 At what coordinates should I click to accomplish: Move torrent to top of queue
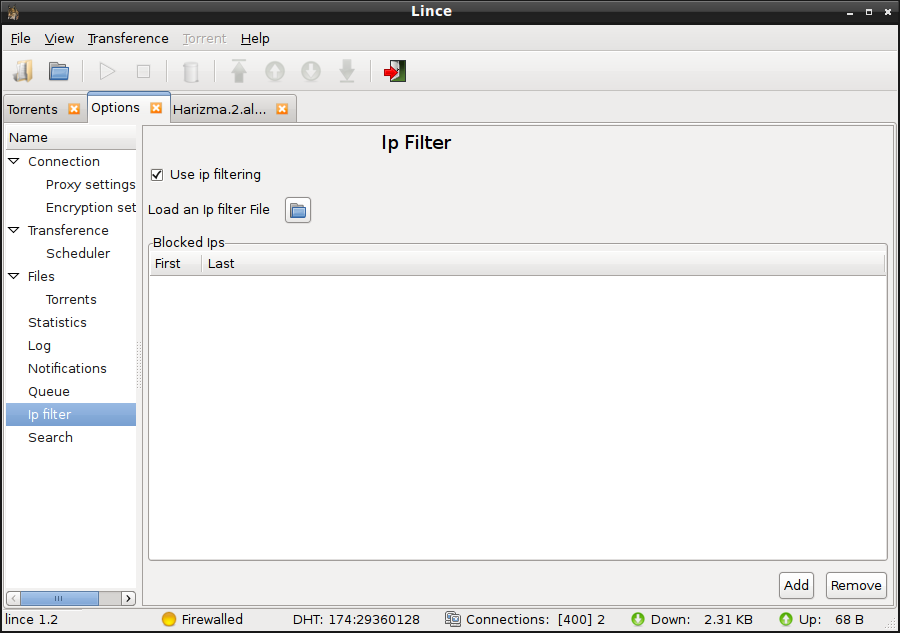point(239,72)
